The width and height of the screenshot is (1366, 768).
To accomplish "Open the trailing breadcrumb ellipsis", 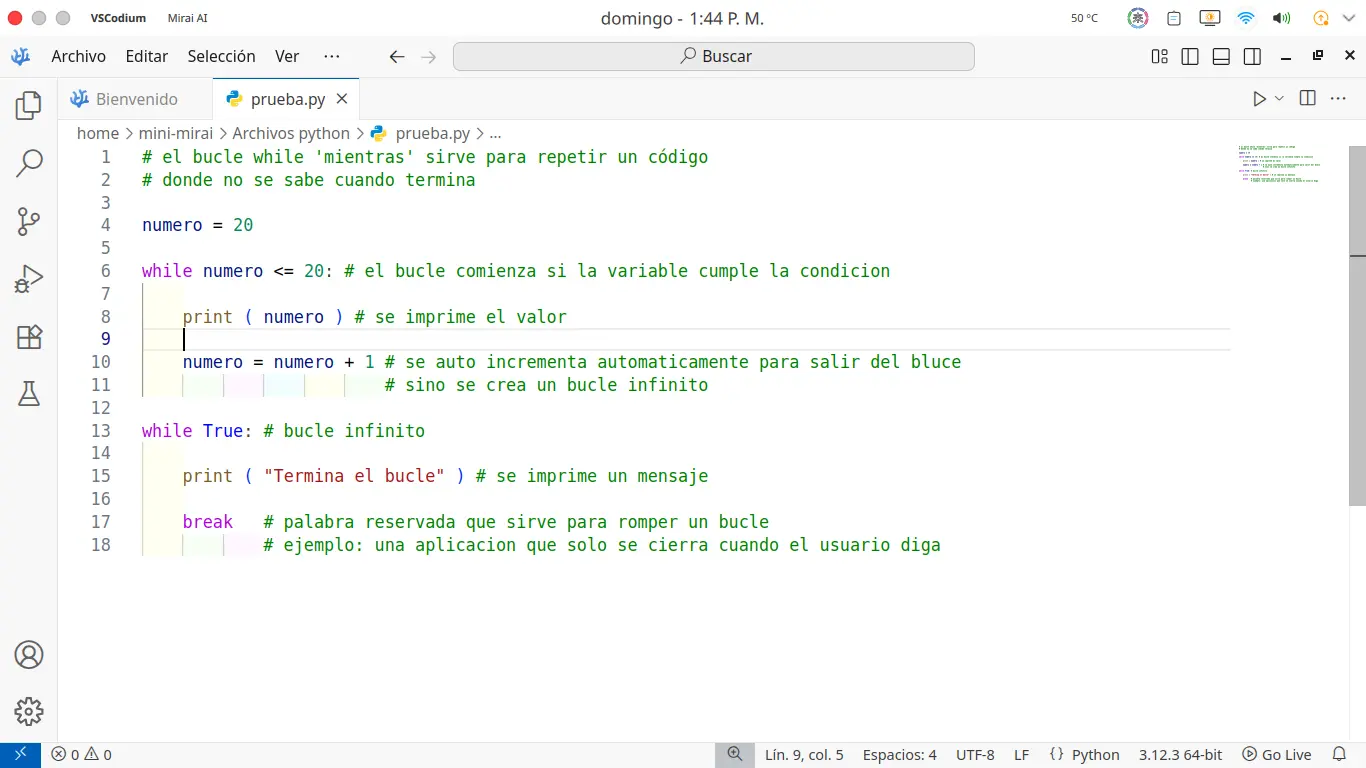I will point(495,133).
